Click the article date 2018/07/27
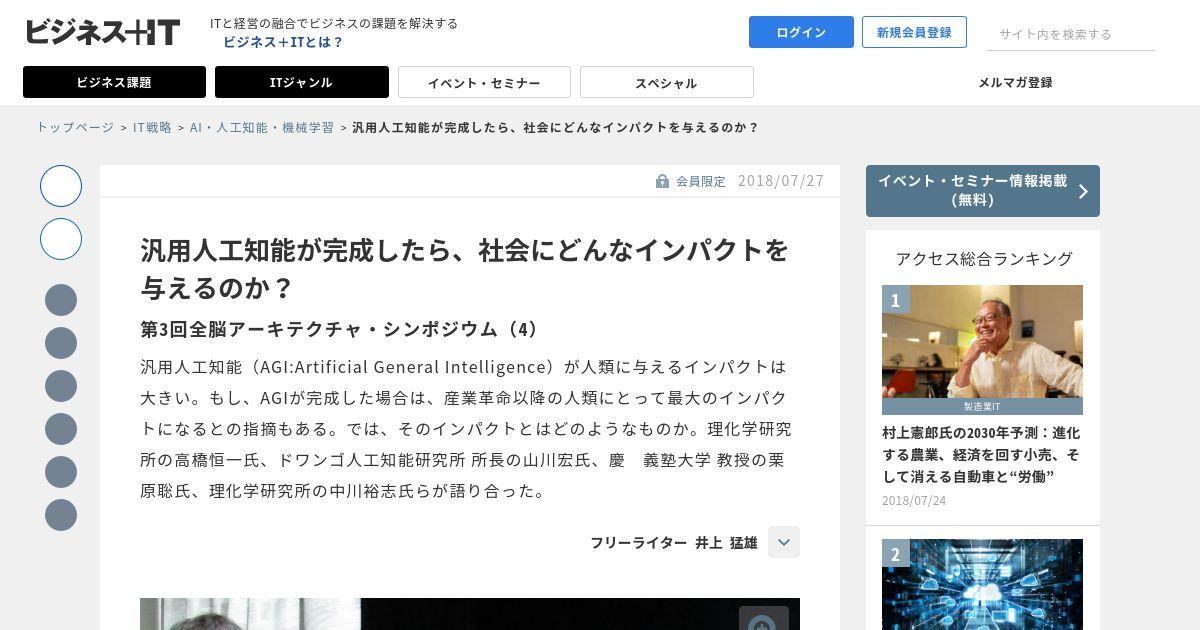The height and width of the screenshot is (630, 1200). point(781,181)
